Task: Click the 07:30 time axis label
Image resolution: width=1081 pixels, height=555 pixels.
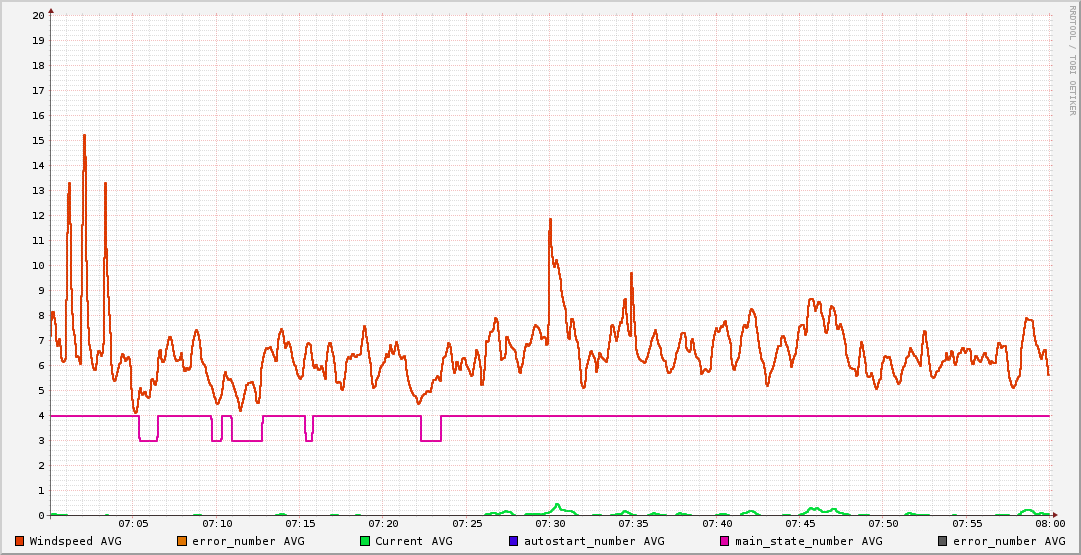Action: point(550,523)
